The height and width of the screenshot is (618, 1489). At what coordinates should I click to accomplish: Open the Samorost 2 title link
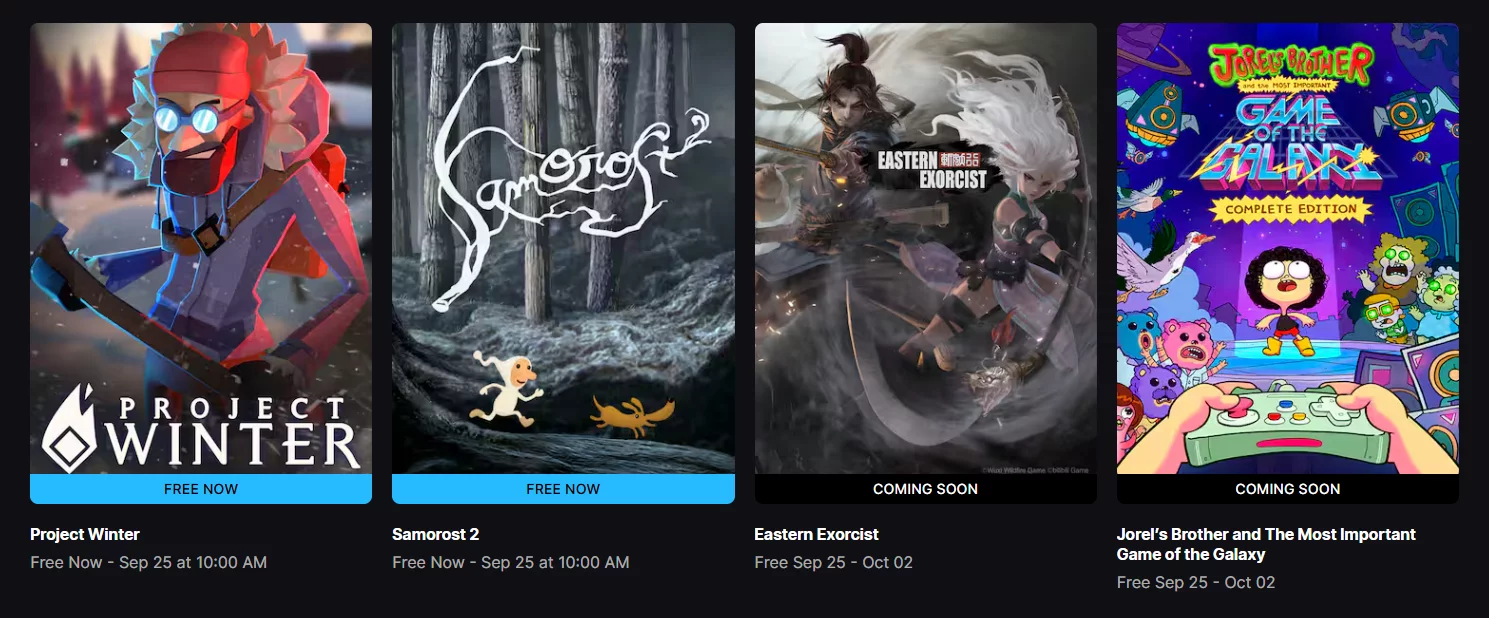(x=436, y=534)
